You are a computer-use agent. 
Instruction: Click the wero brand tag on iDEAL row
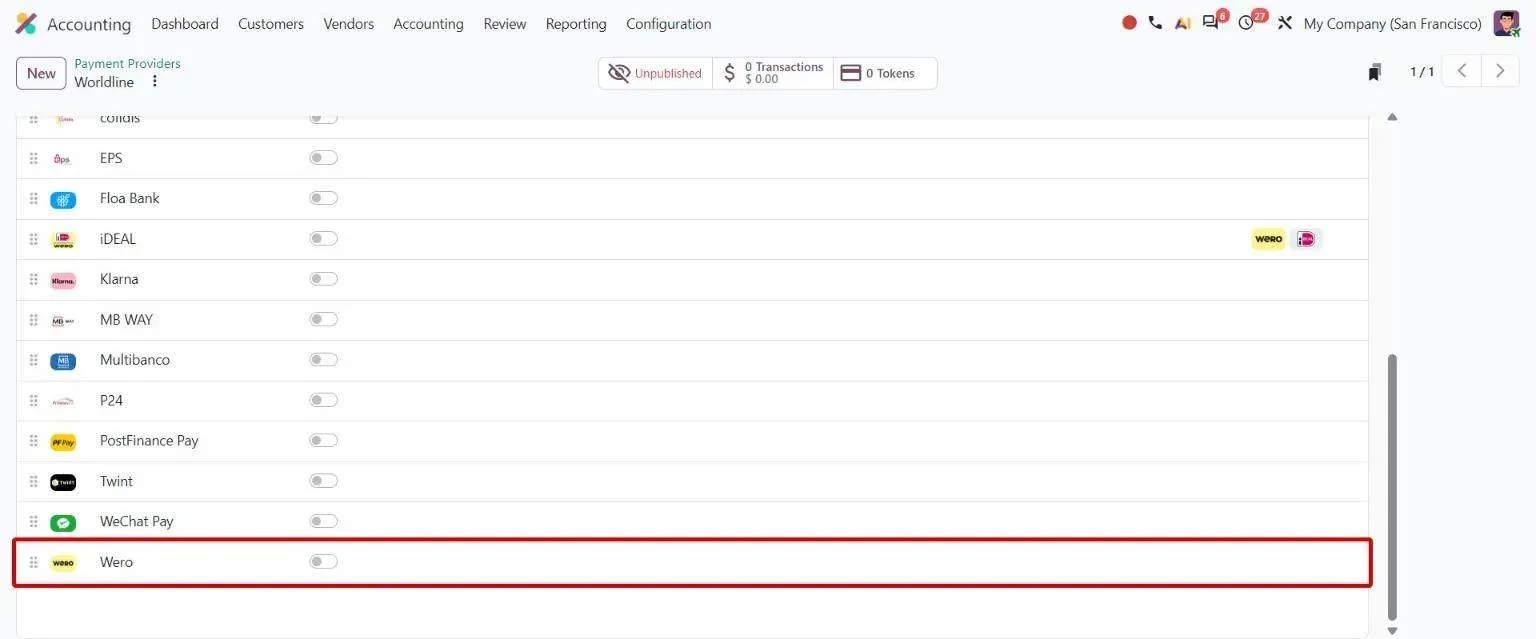(1268, 239)
